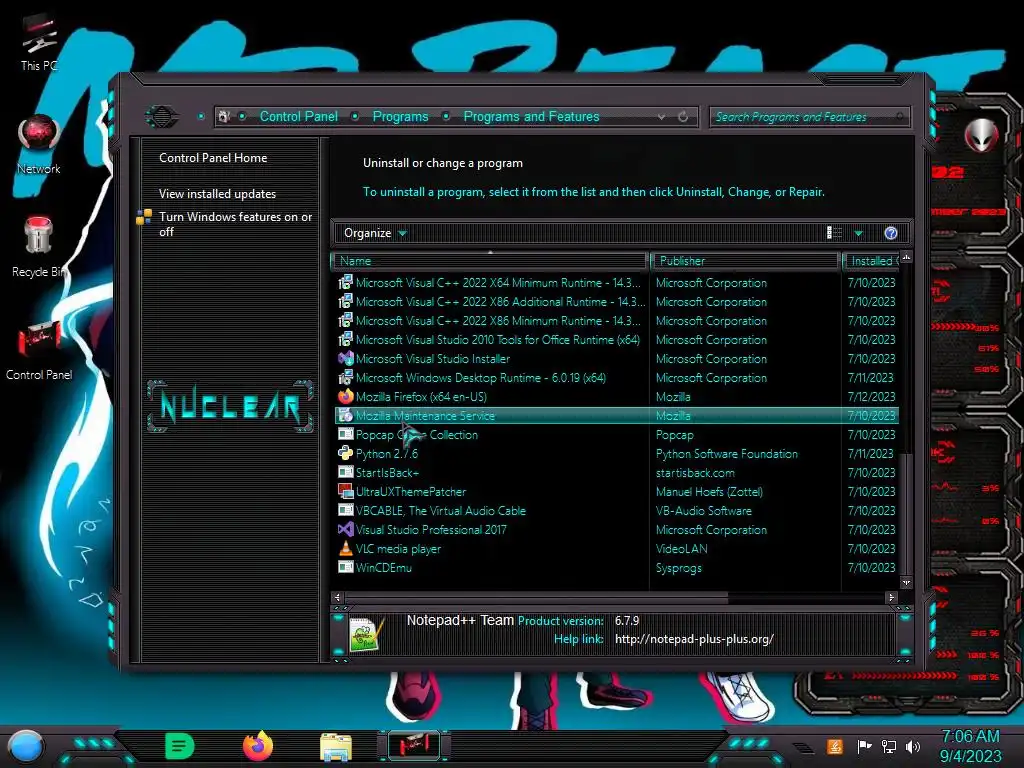Select Microsoft Visual C++ 2022 X86 Minimum Runtime
The width and height of the screenshot is (1024, 768).
click(616, 321)
